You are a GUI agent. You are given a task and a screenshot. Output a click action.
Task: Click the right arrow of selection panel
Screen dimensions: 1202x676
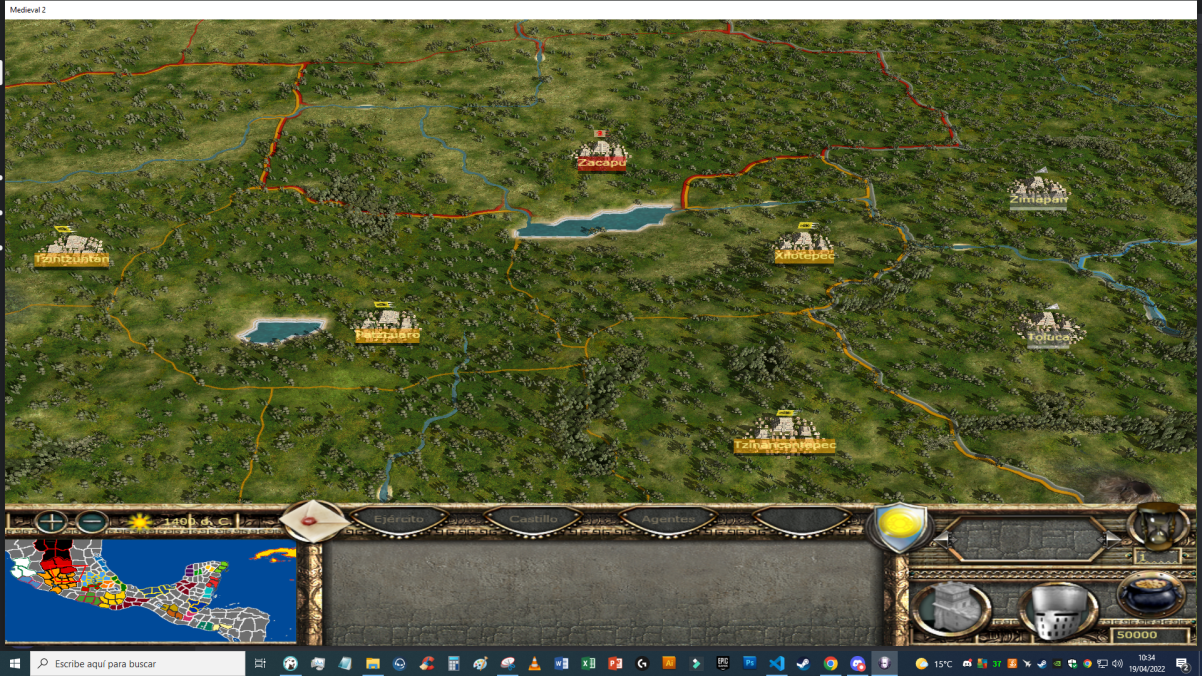click(1111, 539)
